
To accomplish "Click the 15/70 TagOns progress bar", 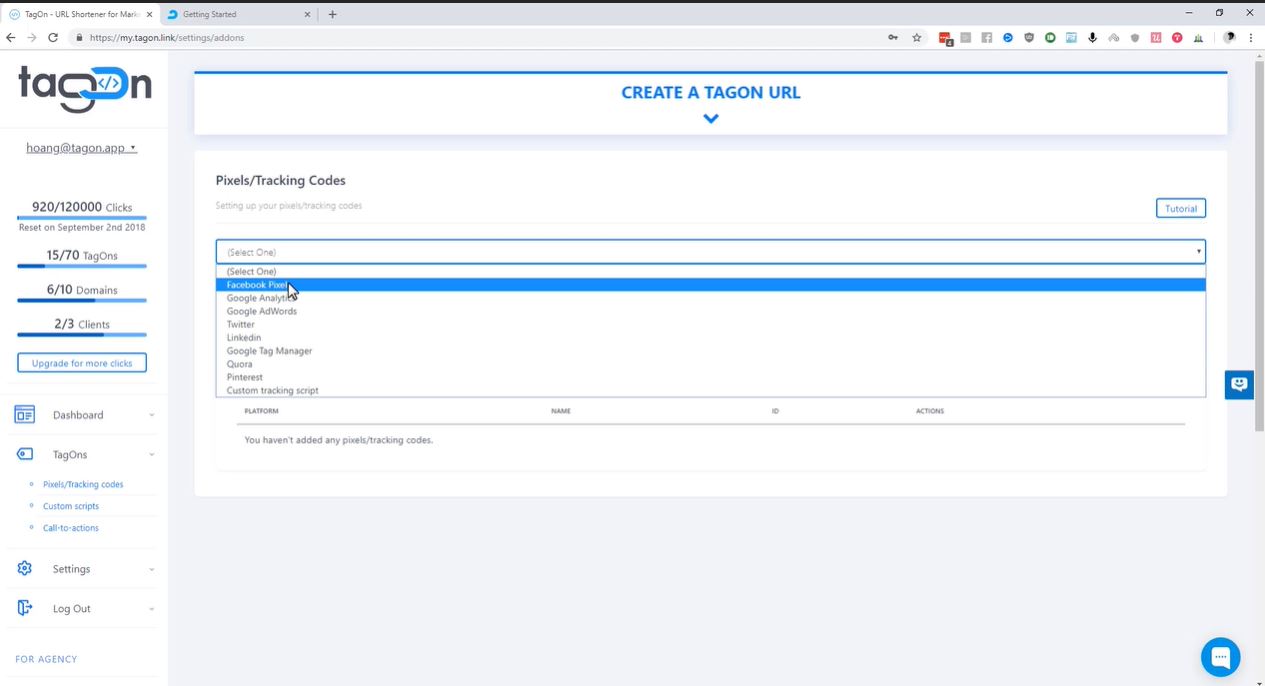I will click(82, 266).
